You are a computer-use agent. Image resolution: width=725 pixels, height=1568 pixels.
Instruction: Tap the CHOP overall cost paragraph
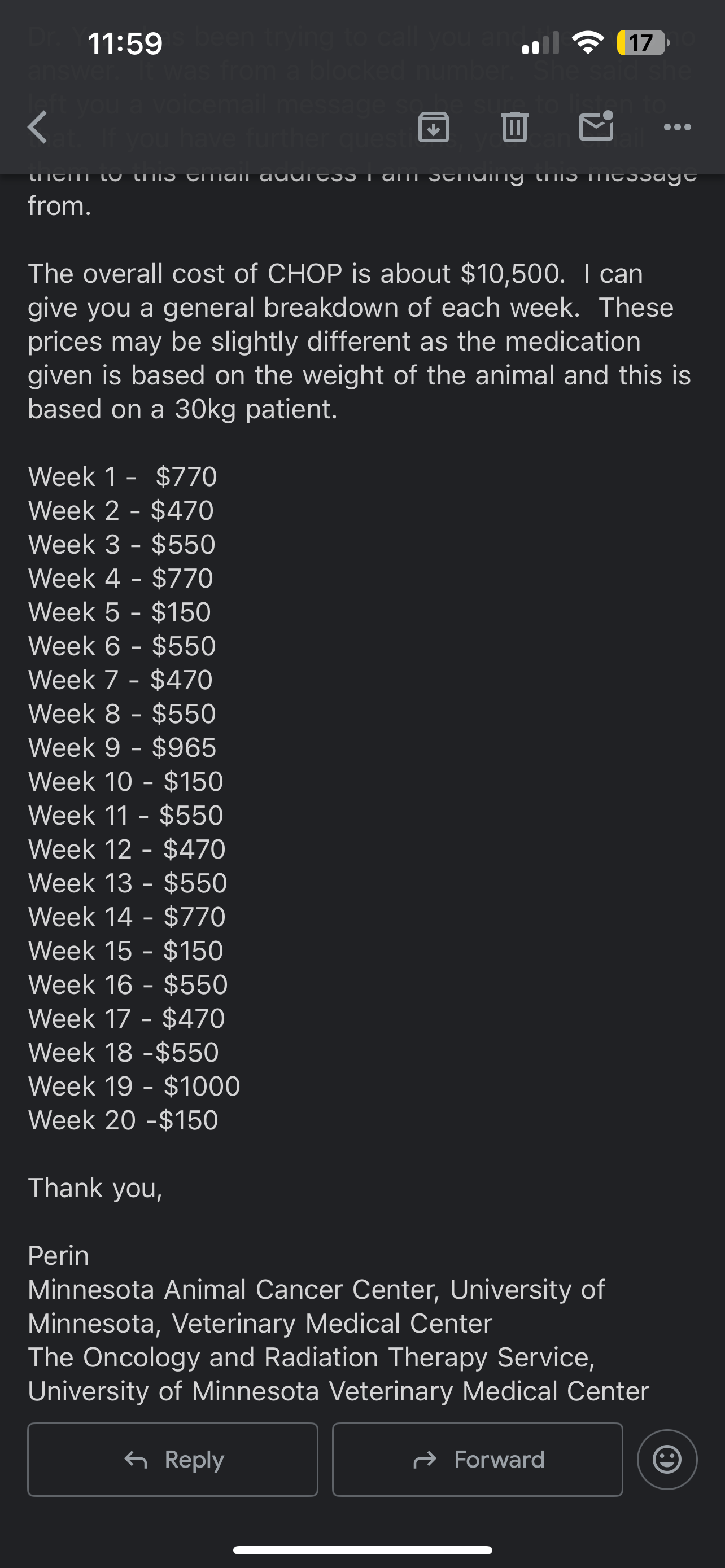point(359,341)
